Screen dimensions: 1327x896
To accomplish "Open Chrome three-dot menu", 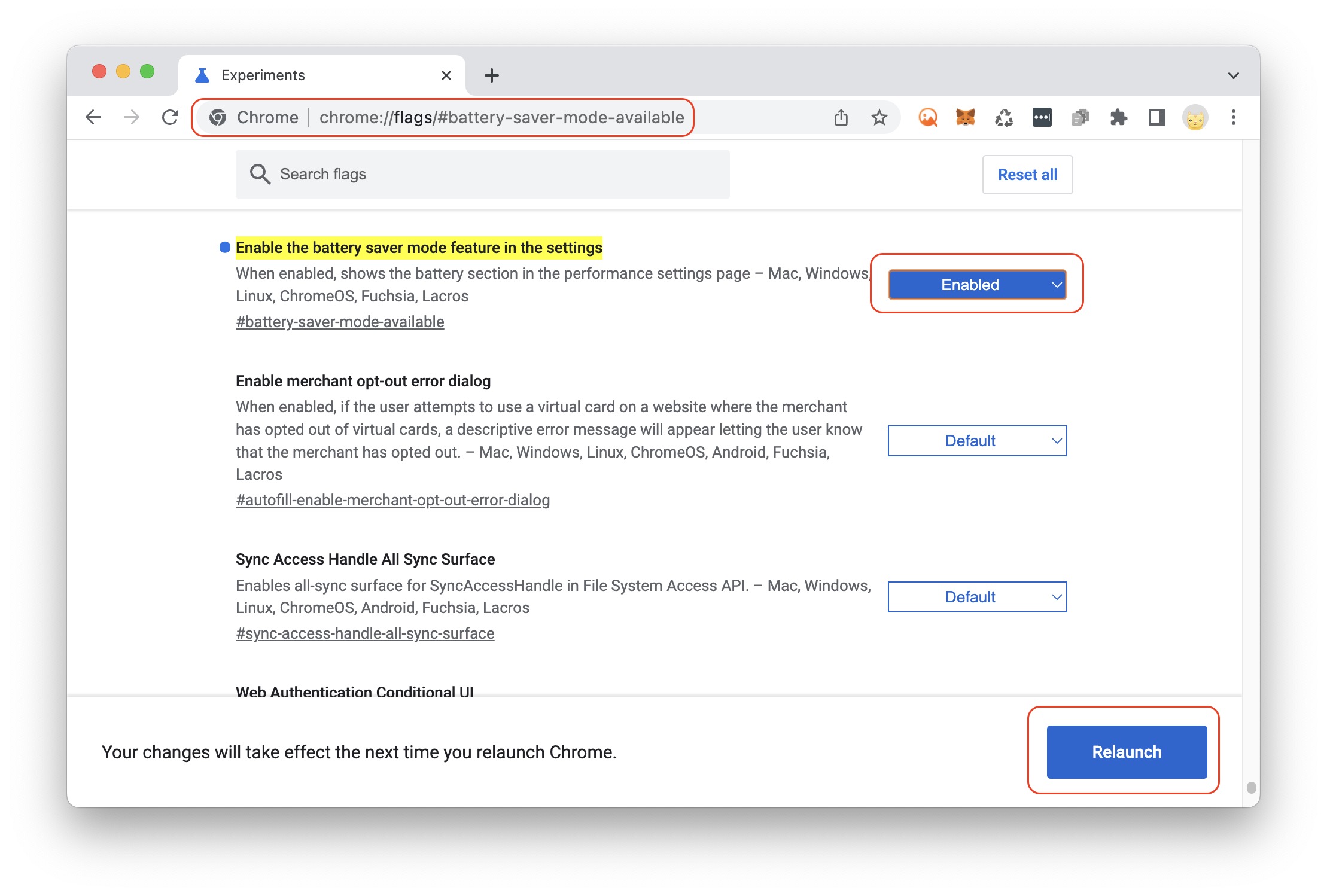I will [1233, 117].
